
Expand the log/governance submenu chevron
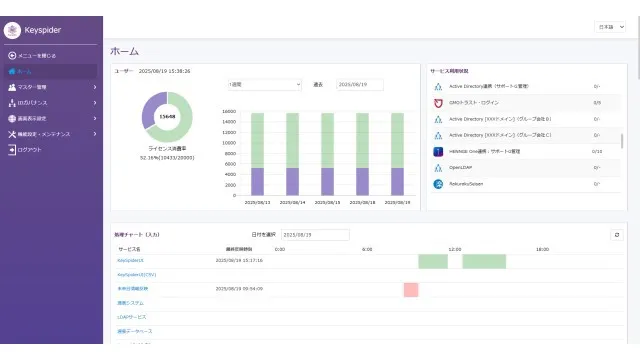pyautogui.click(x=95, y=103)
